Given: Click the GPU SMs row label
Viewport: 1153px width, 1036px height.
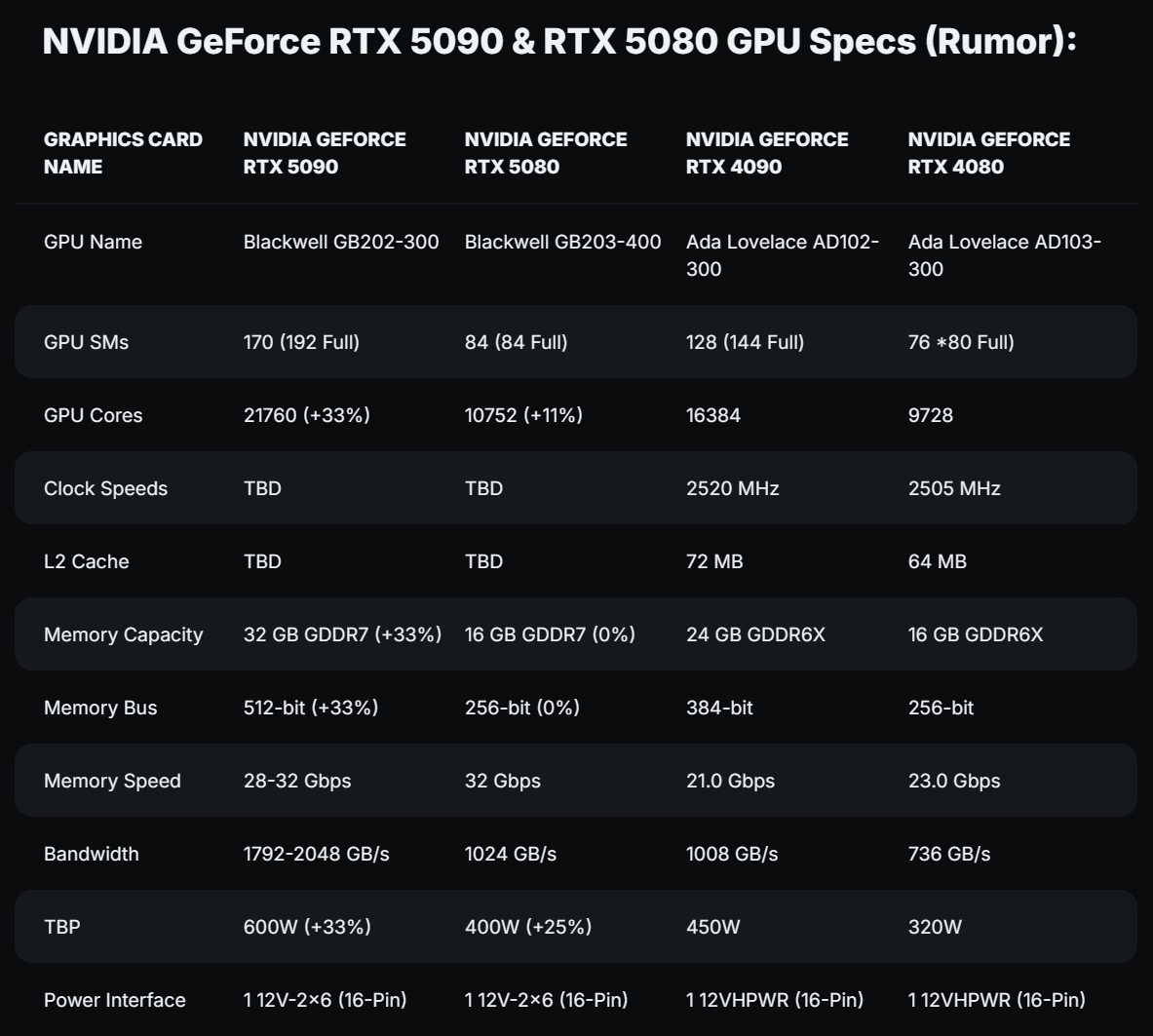Looking at the screenshot, I should pyautogui.click(x=87, y=342).
